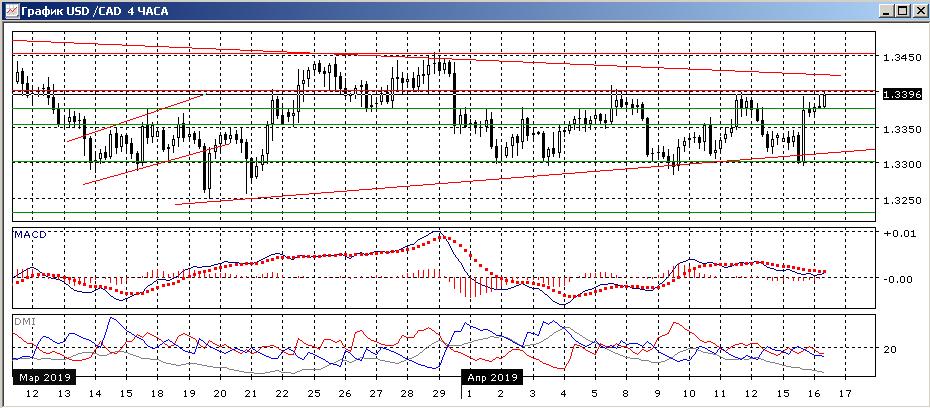
Task: Select the current price label 1.3396
Action: click(901, 94)
